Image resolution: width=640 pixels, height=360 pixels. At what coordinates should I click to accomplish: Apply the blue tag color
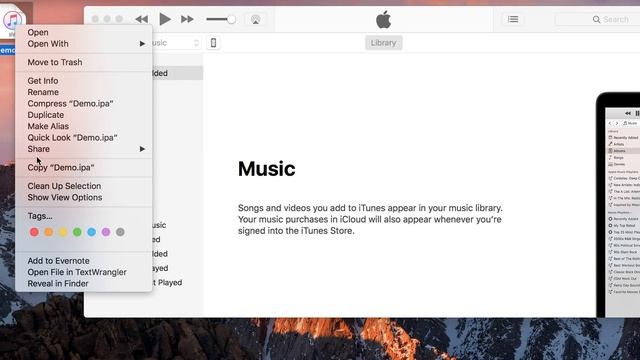pyautogui.click(x=91, y=232)
